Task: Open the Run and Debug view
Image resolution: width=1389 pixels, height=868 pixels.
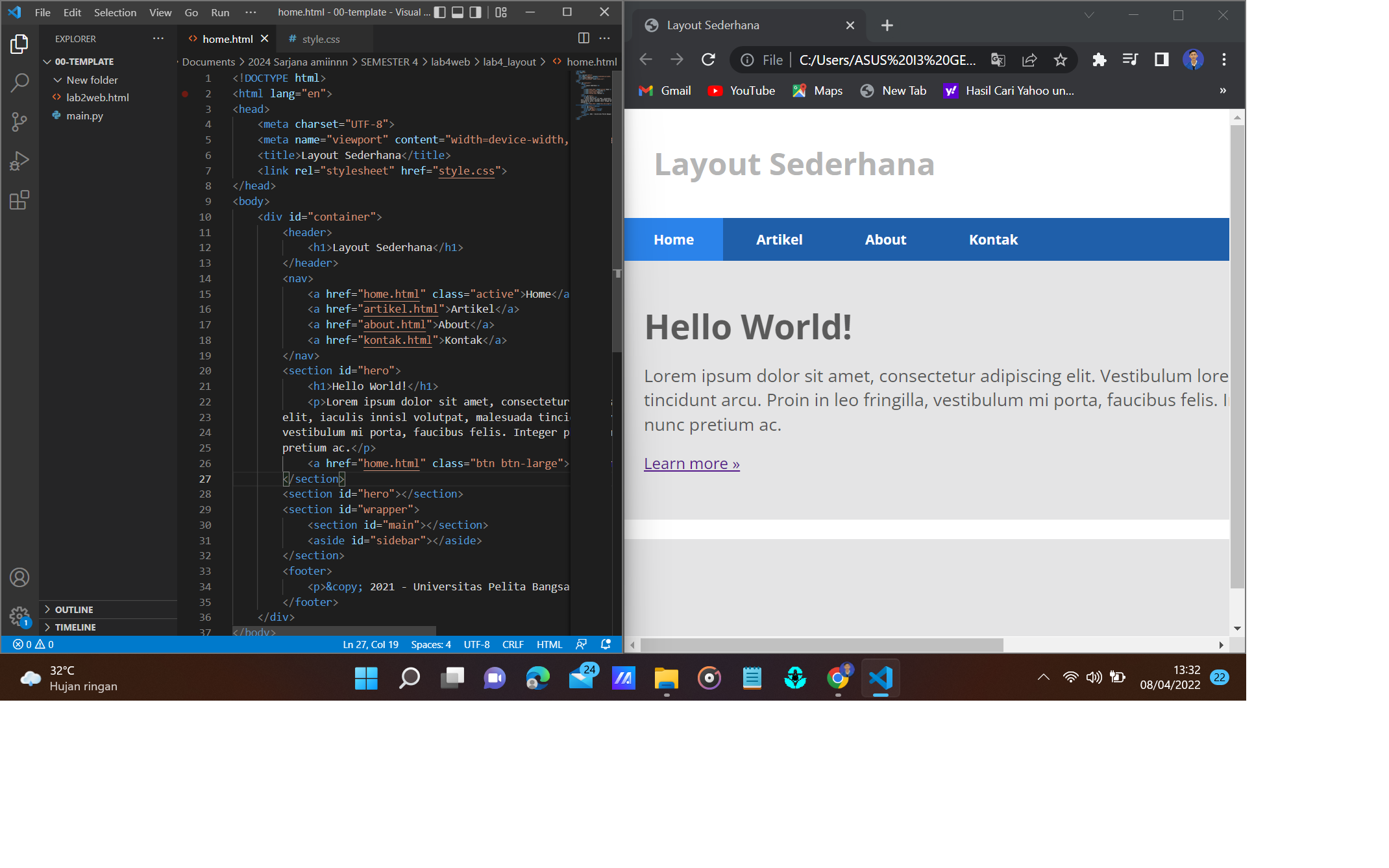Action: pyautogui.click(x=19, y=161)
